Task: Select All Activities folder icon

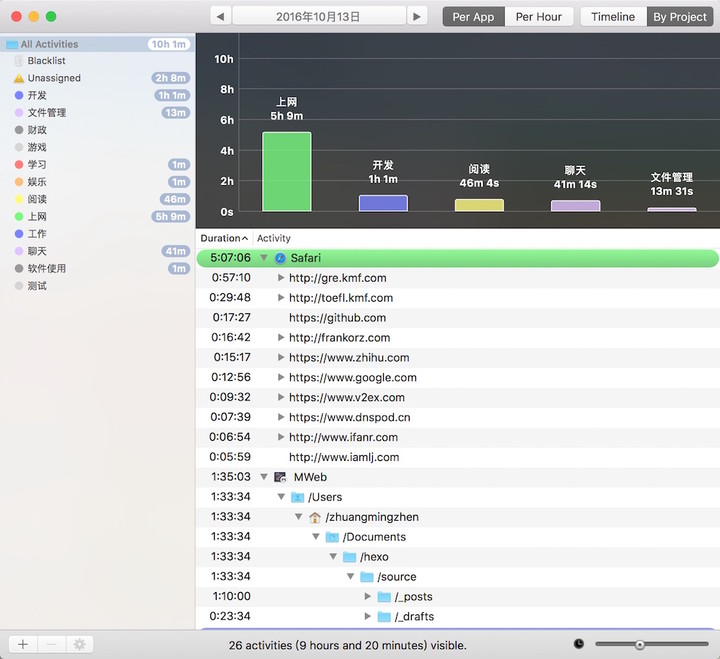Action: pos(11,45)
